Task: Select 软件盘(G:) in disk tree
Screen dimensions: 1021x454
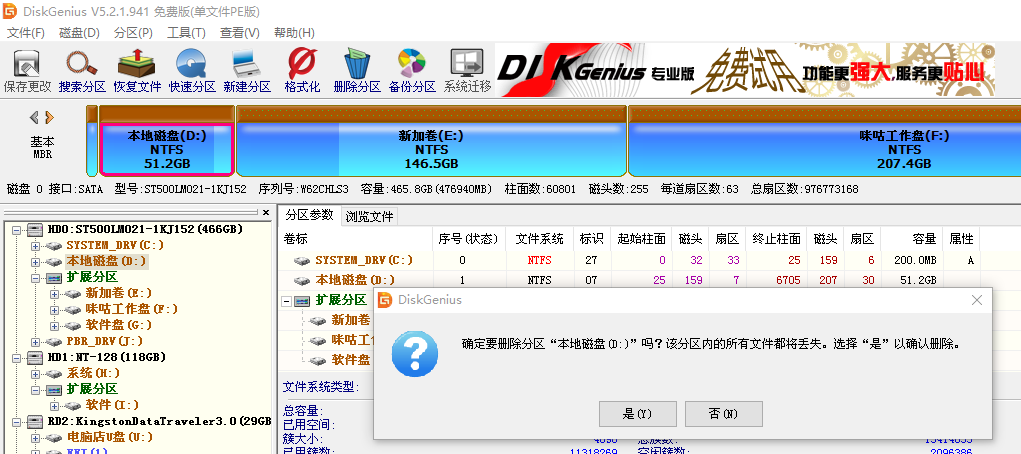Action: click(x=119, y=325)
